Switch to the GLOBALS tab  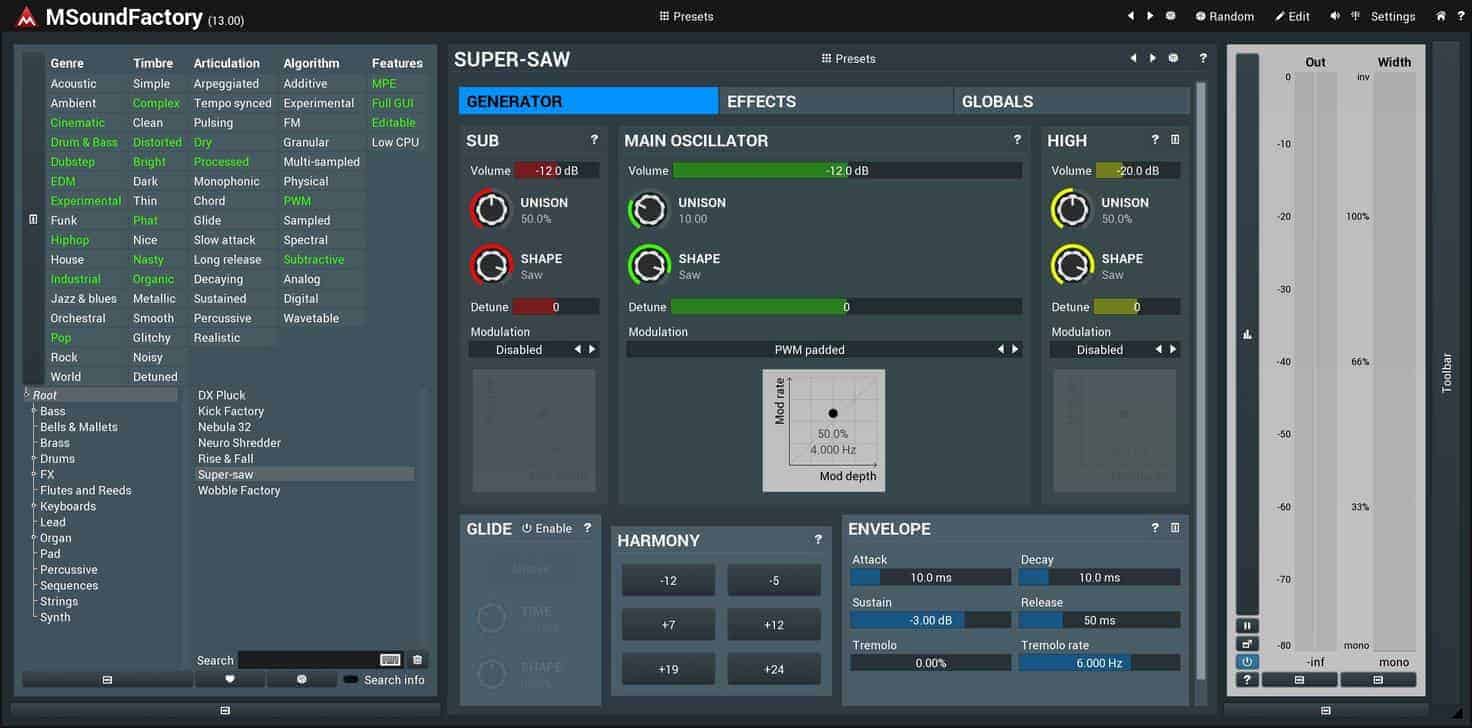1072,101
